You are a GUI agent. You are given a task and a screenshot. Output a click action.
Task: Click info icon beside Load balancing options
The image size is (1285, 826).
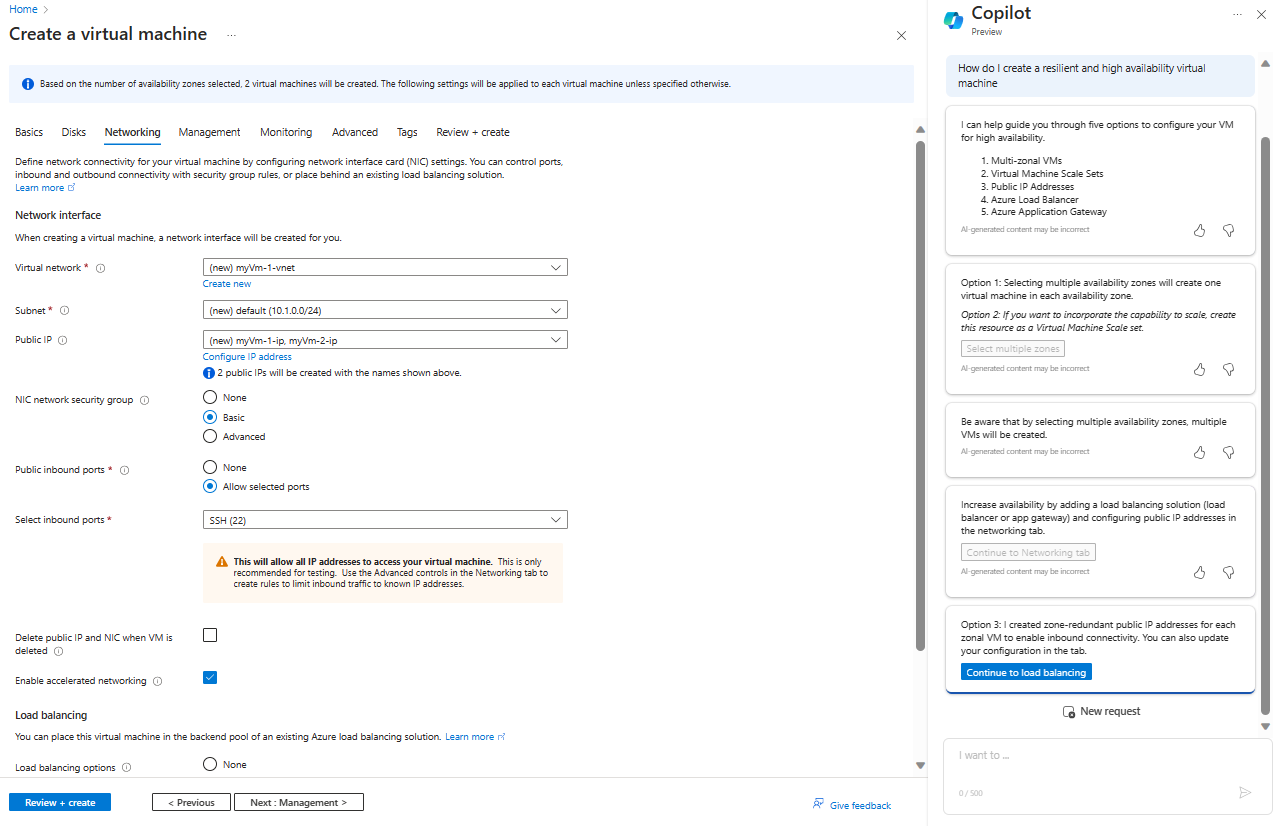click(127, 768)
